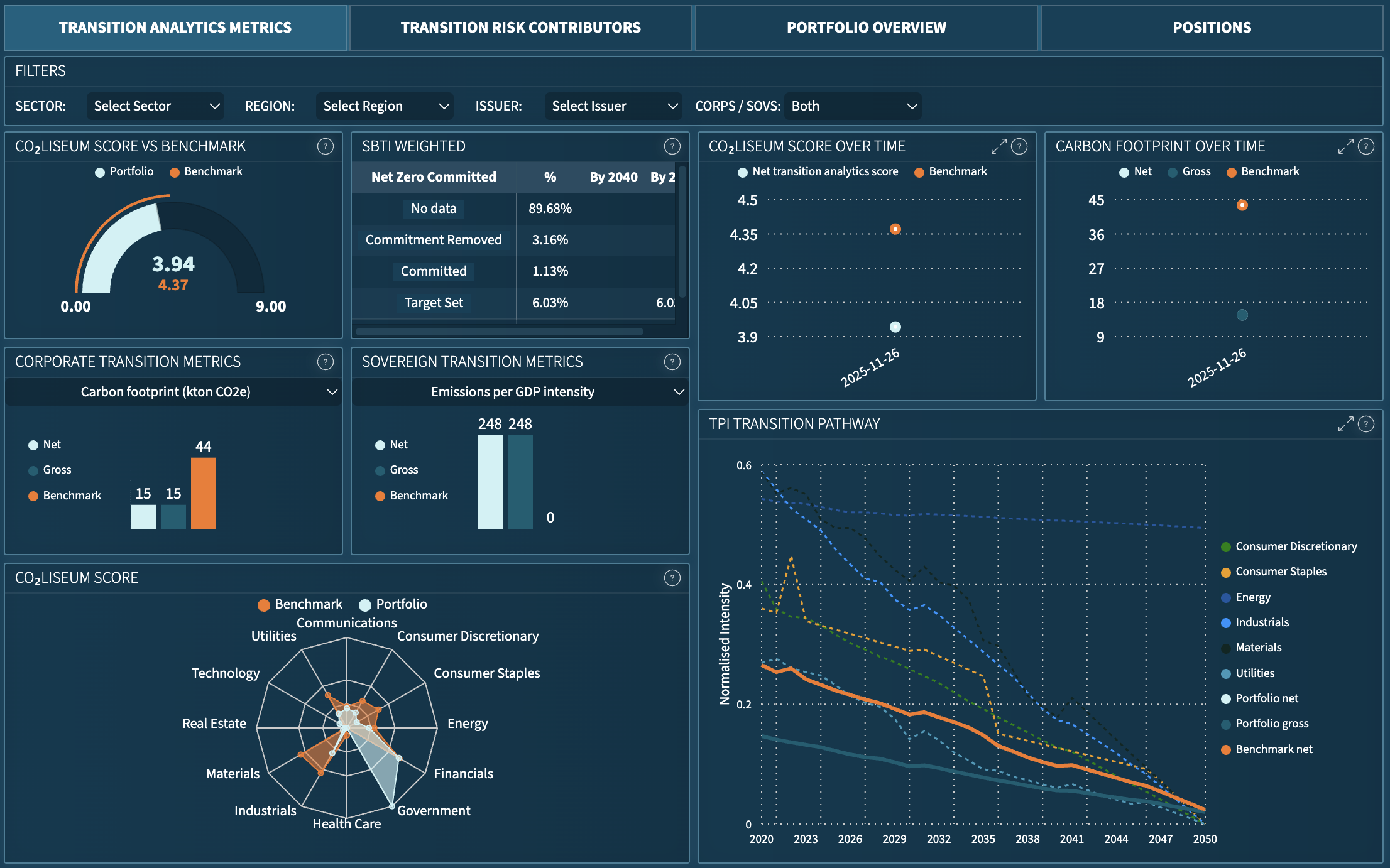Viewport: 1390px width, 868px height.
Task: Click the SBTI table horizontal scrollbar
Action: (500, 331)
